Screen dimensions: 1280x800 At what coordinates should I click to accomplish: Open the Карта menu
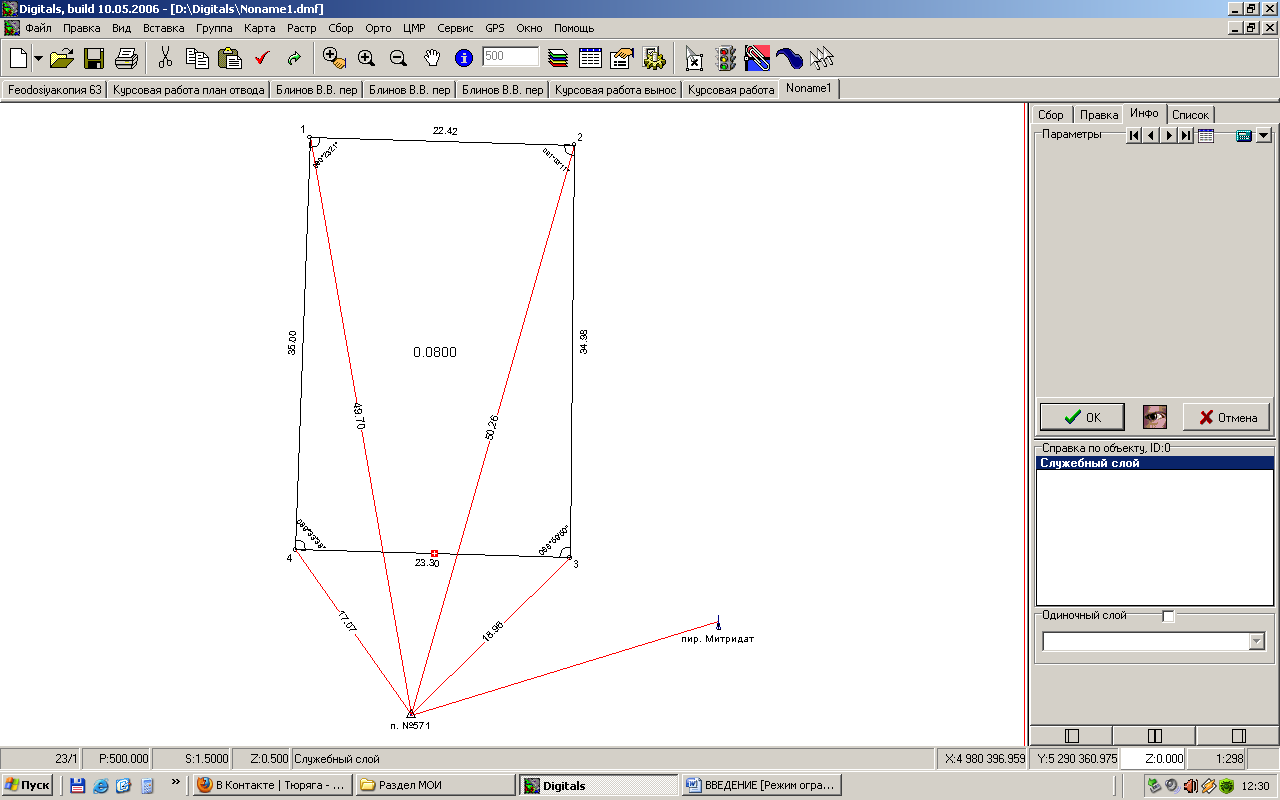(x=259, y=28)
